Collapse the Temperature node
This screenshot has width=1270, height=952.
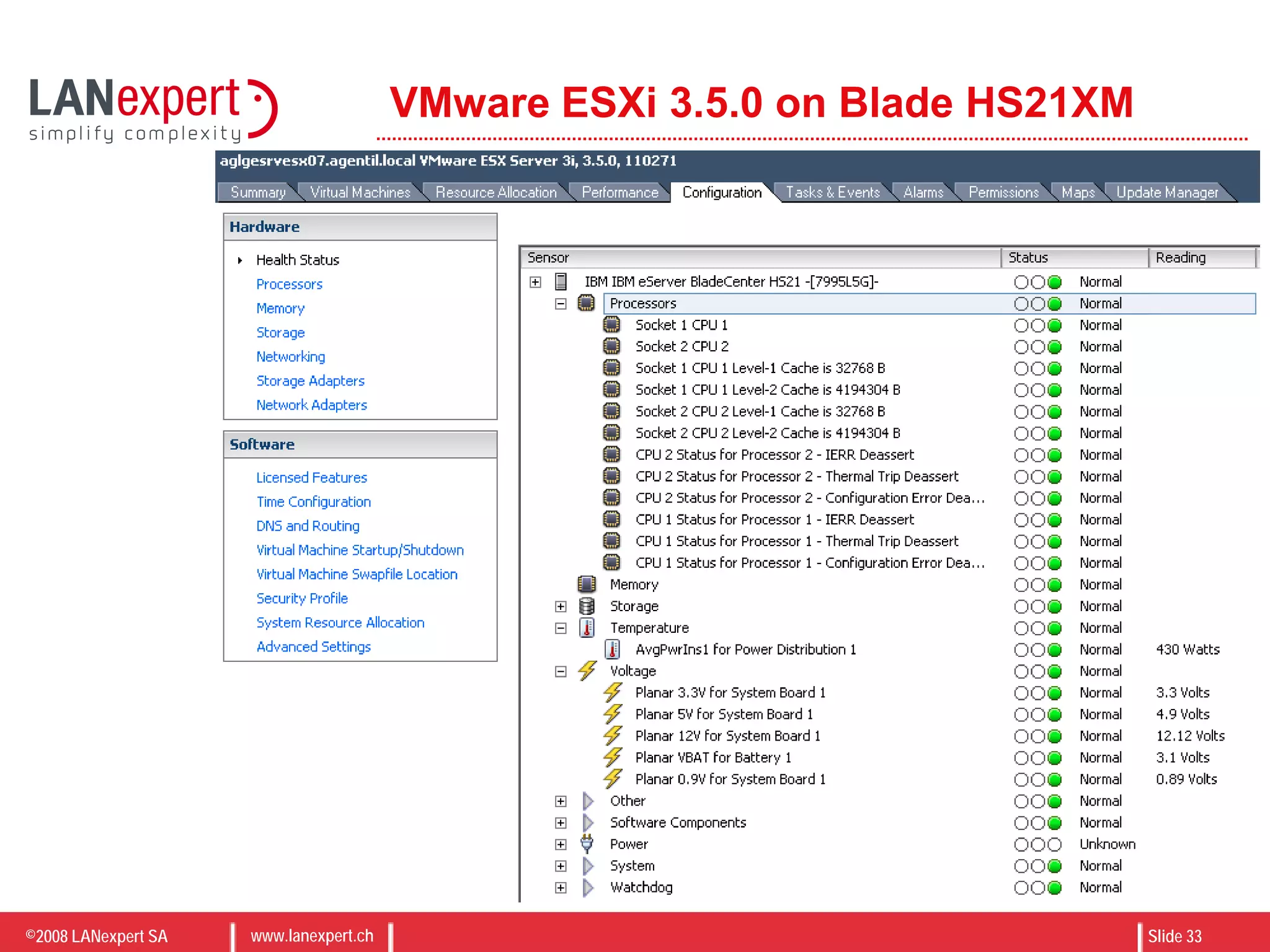pos(561,628)
